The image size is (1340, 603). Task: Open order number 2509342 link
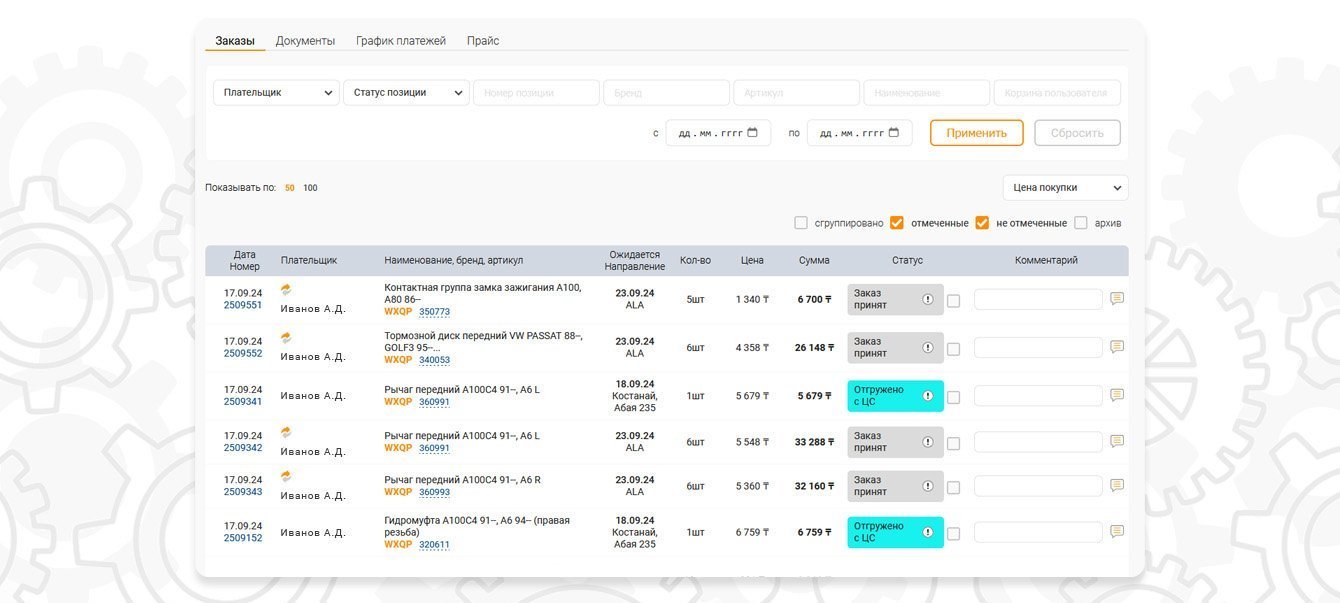click(243, 448)
